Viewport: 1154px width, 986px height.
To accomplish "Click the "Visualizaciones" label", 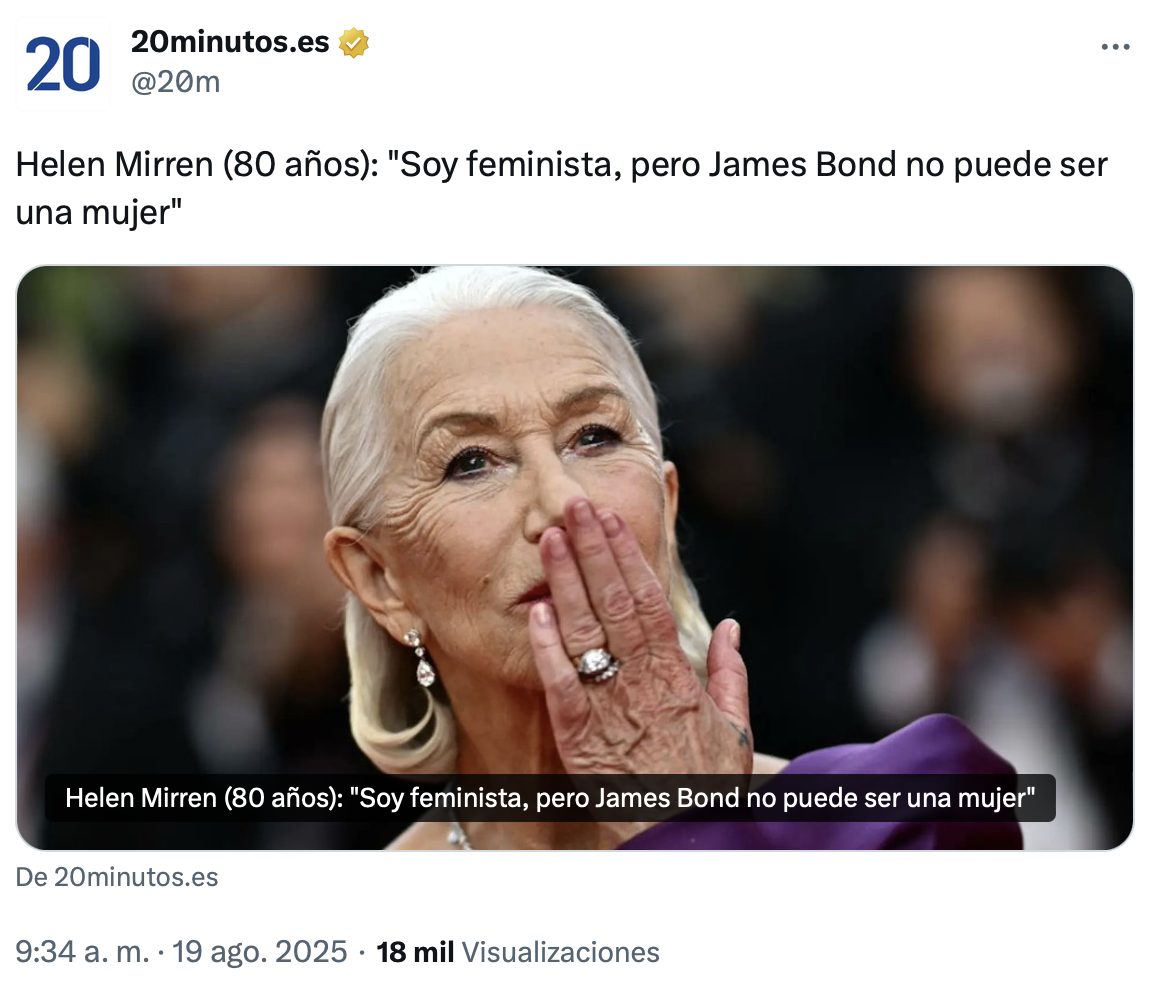I will 560,952.
